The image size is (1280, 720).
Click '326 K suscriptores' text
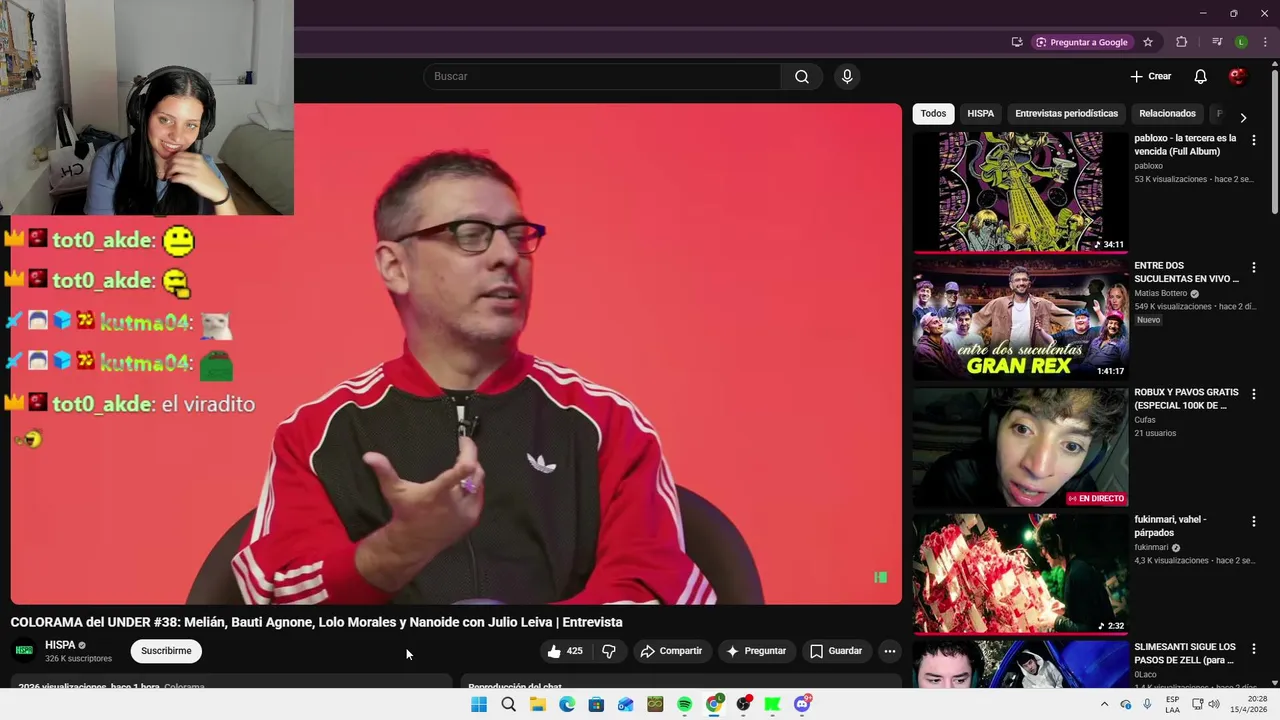78,659
